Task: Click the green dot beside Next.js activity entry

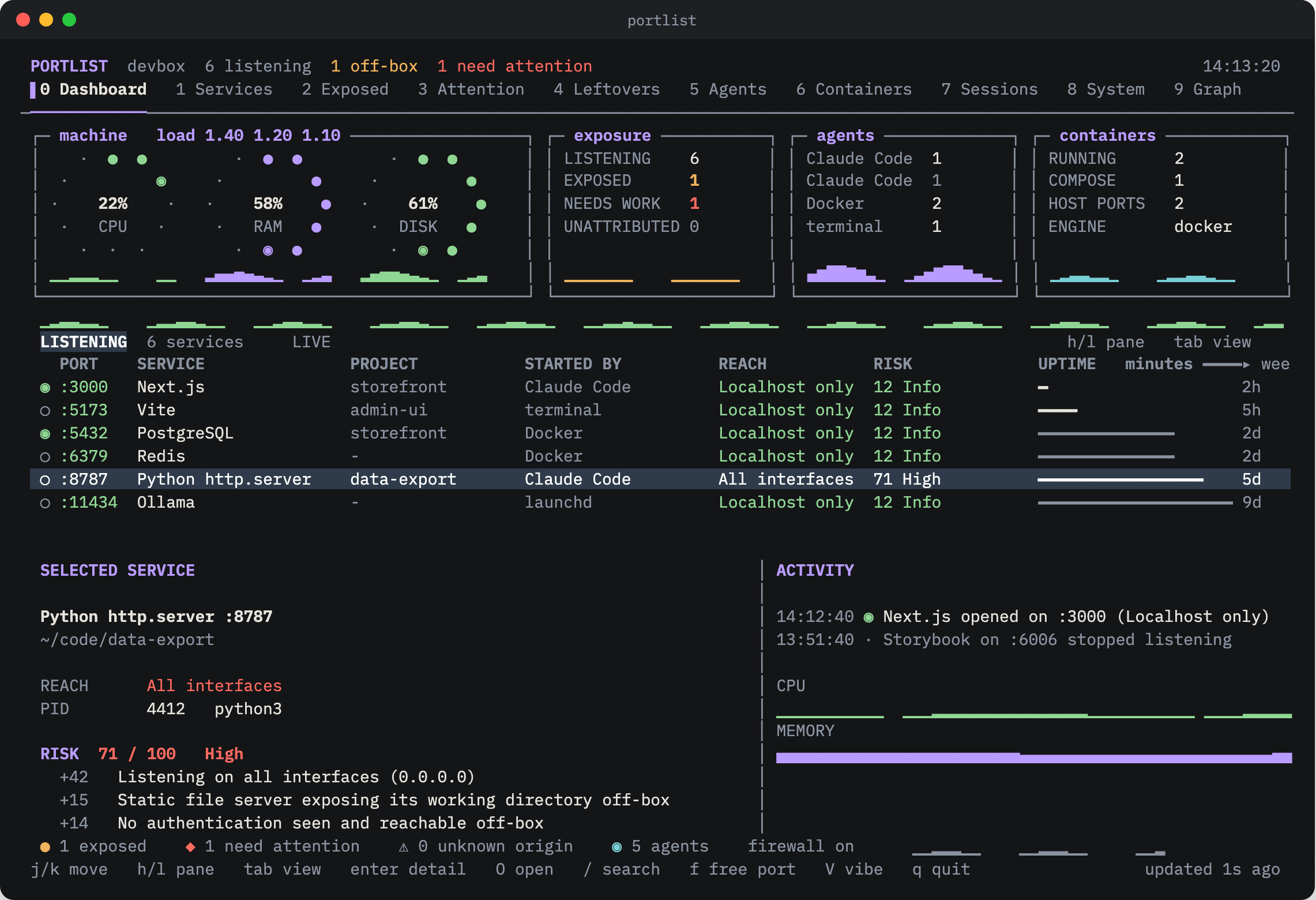Action: pos(868,617)
